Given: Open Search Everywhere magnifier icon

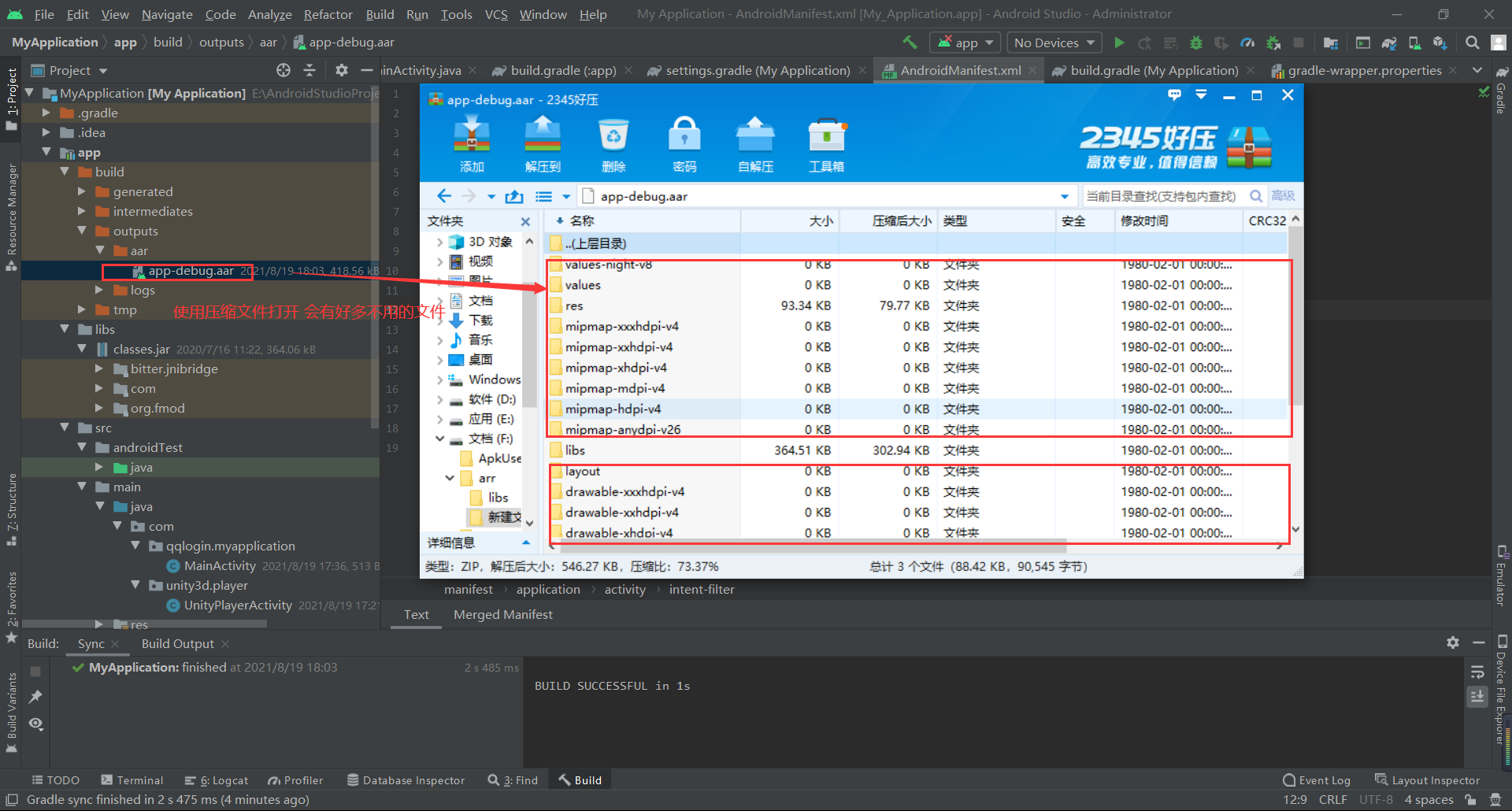Looking at the screenshot, I should pos(1472,43).
